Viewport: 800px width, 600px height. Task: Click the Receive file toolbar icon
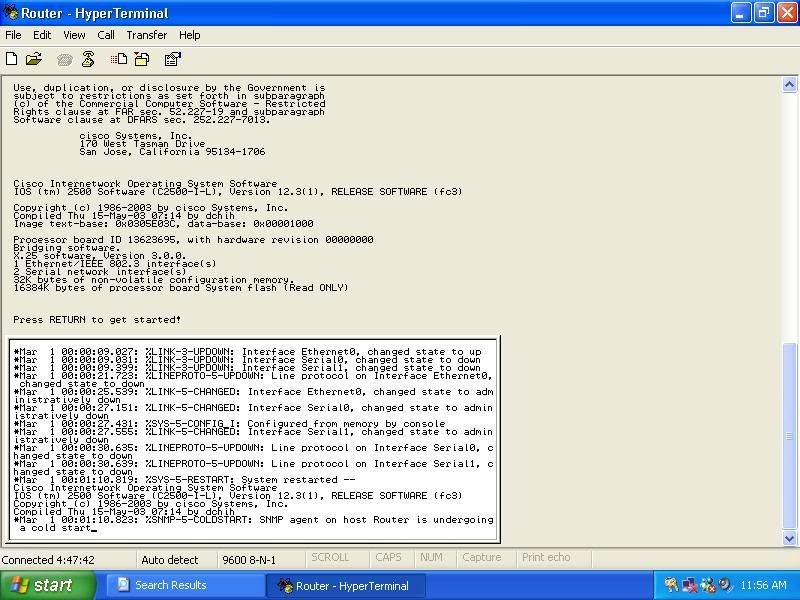[142, 59]
